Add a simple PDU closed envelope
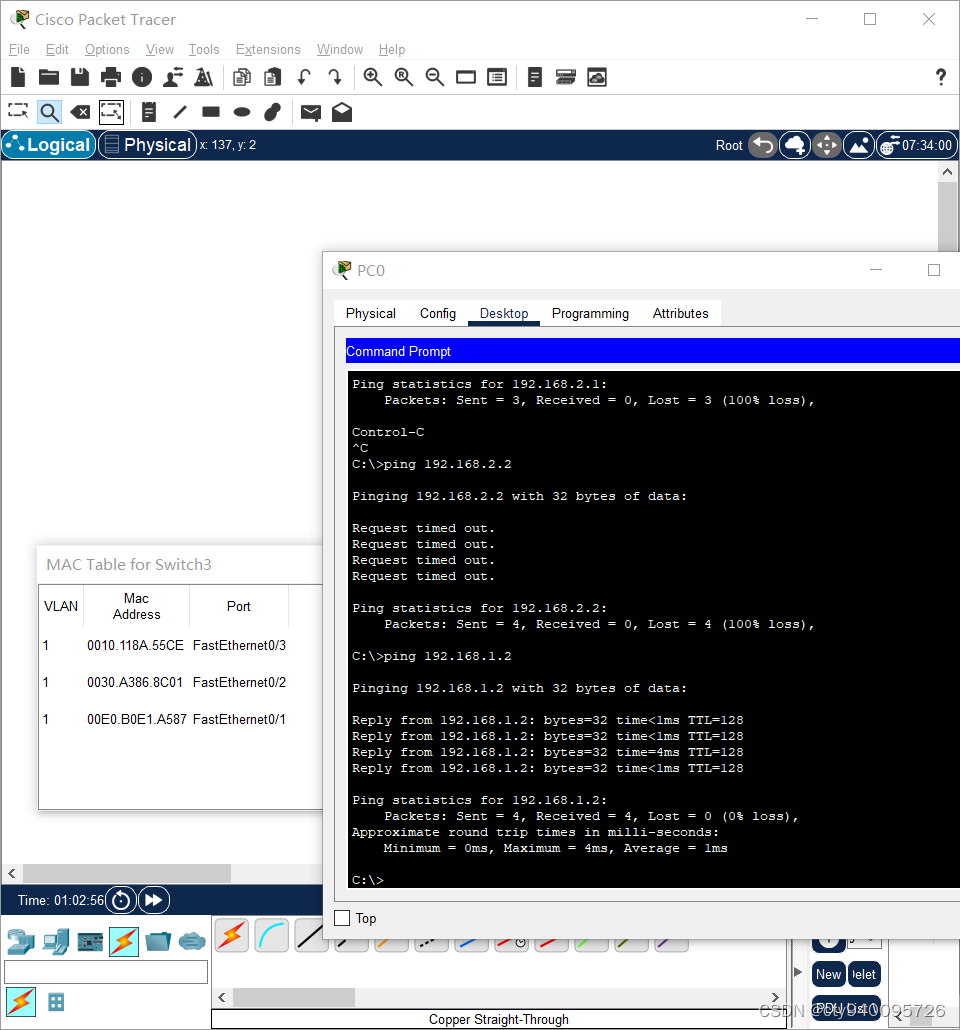Viewport: 960px width, 1030px height. [x=311, y=112]
